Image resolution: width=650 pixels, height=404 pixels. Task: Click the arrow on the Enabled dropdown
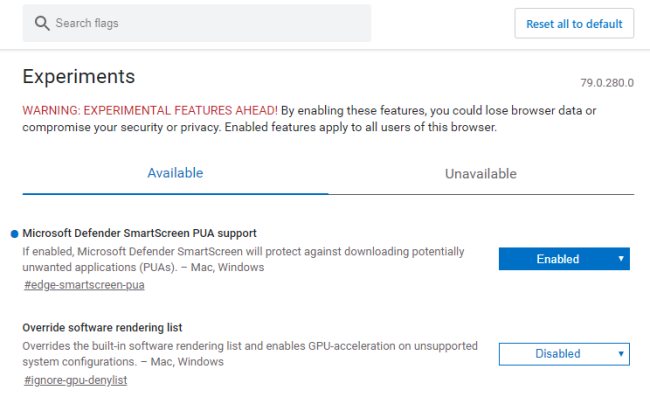pyautogui.click(x=621, y=259)
